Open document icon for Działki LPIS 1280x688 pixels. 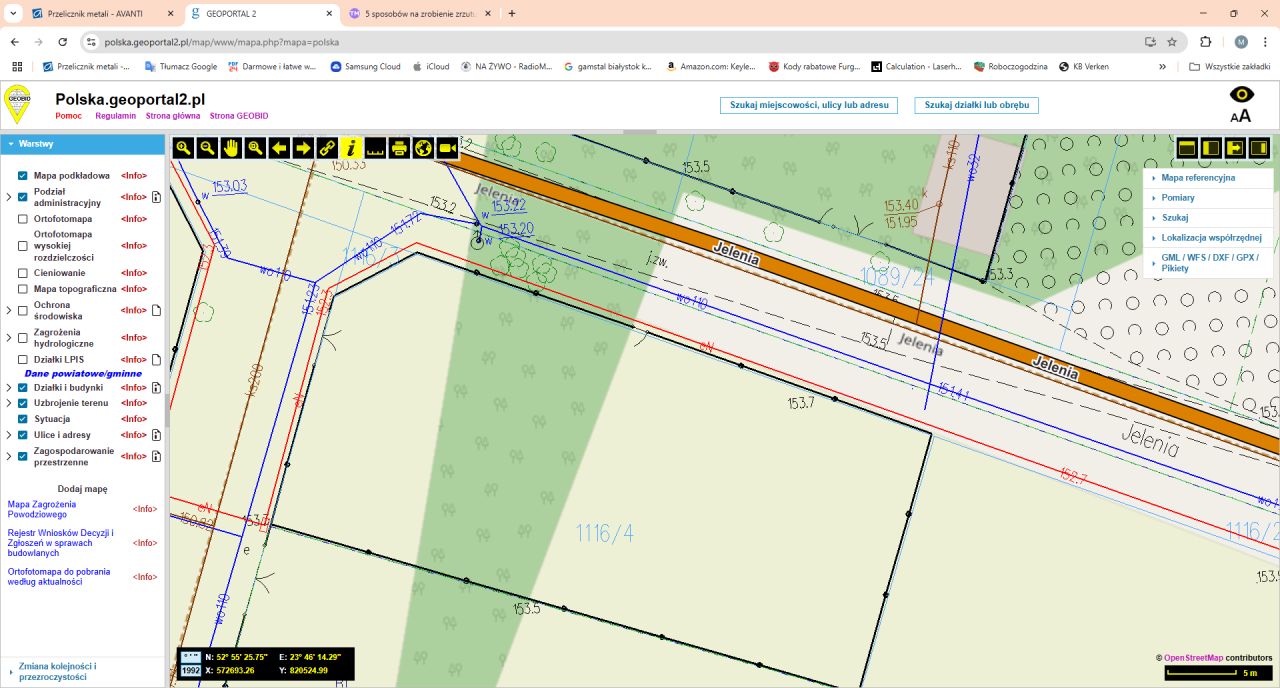pyautogui.click(x=156, y=359)
